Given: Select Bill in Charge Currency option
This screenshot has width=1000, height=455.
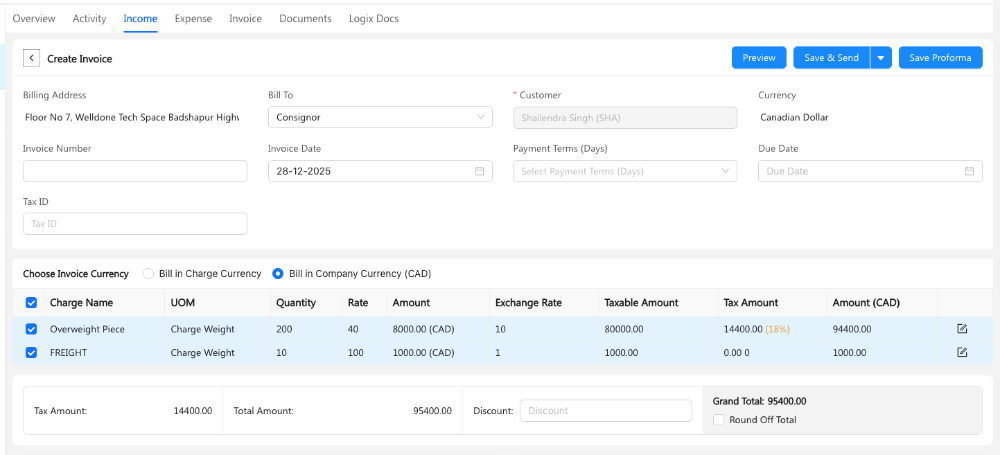Looking at the screenshot, I should [149, 274].
